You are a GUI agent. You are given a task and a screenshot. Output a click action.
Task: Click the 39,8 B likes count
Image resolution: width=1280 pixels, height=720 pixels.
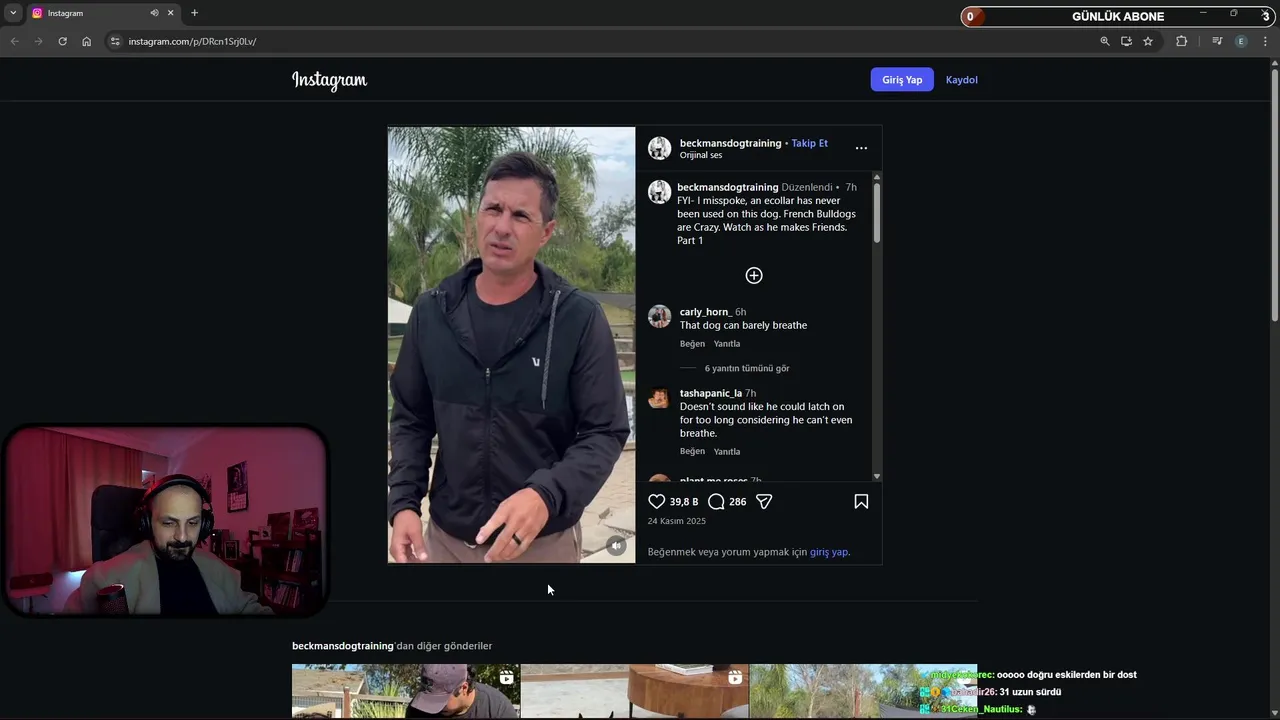coord(684,502)
